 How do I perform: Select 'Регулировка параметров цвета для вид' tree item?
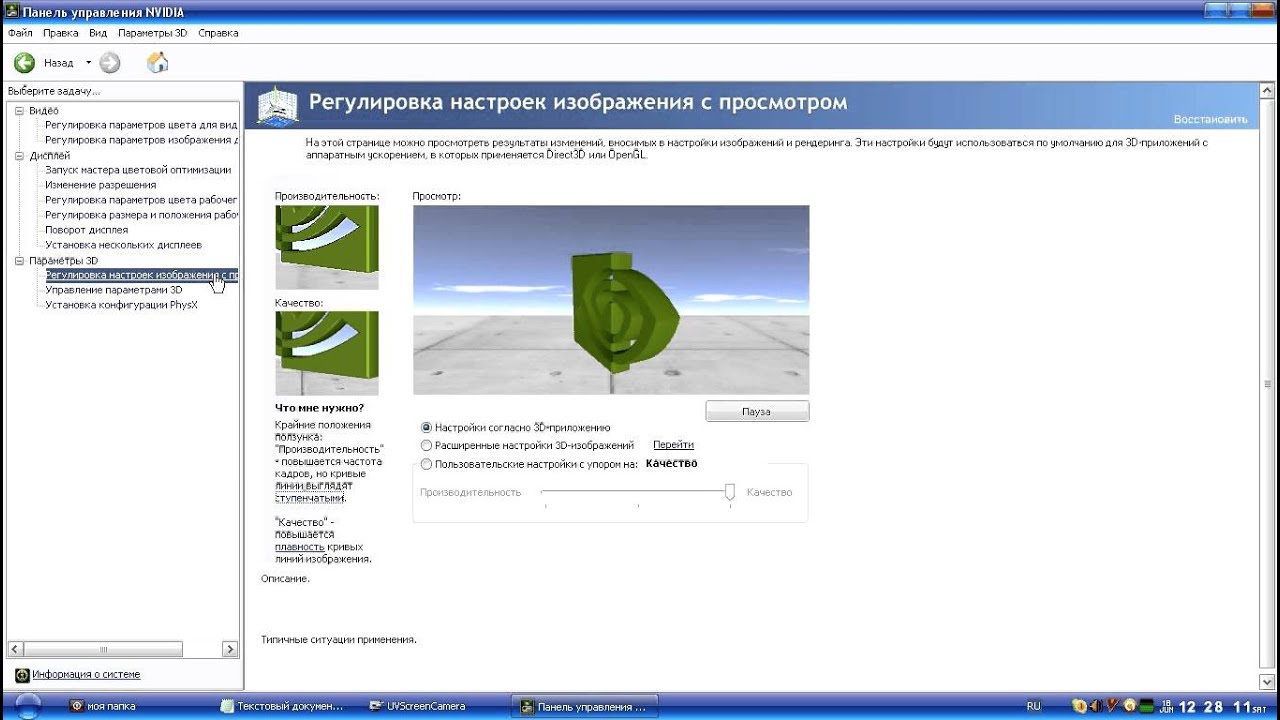(x=141, y=125)
